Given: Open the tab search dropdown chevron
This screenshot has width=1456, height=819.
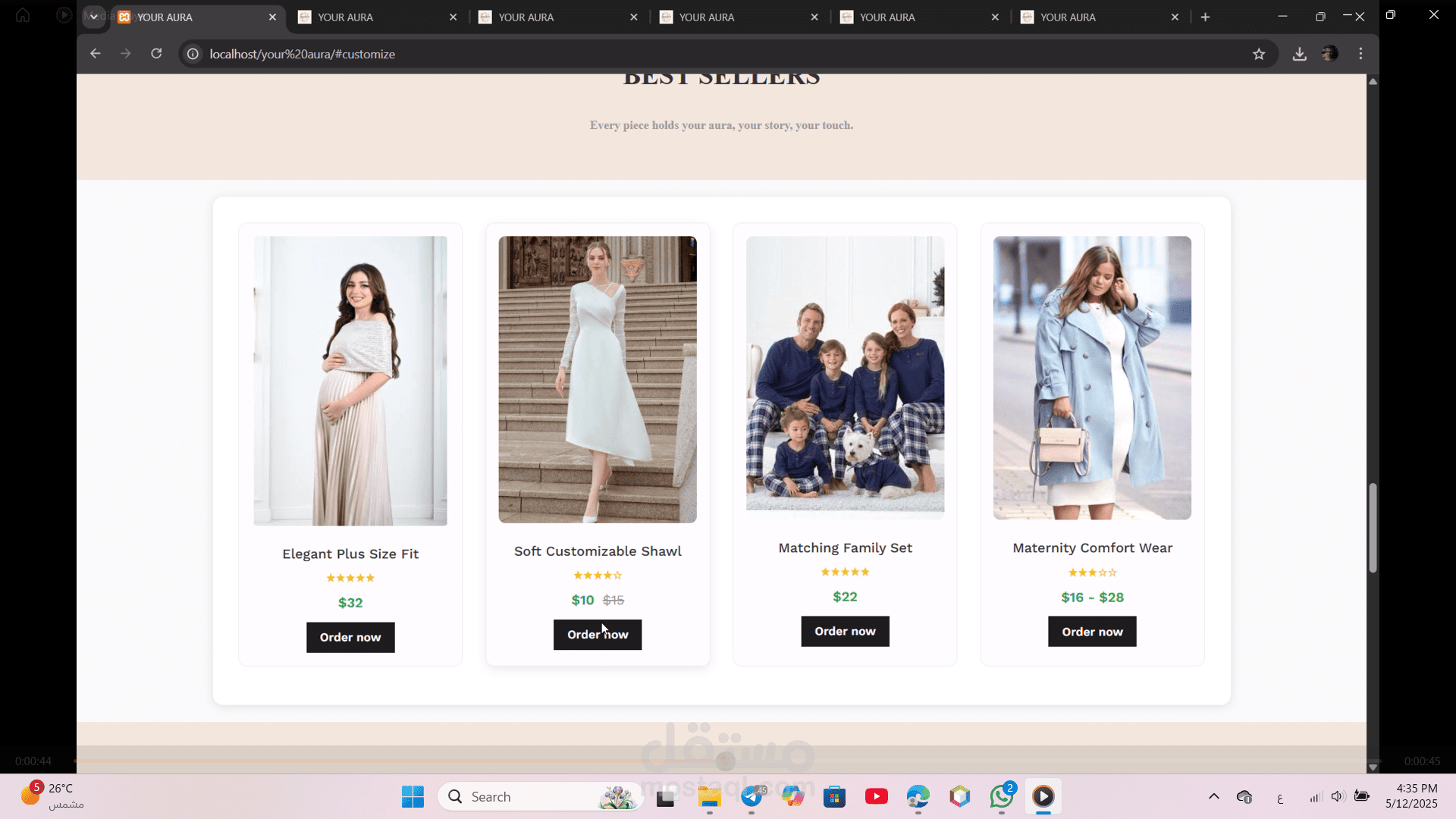Looking at the screenshot, I should coord(94,17).
